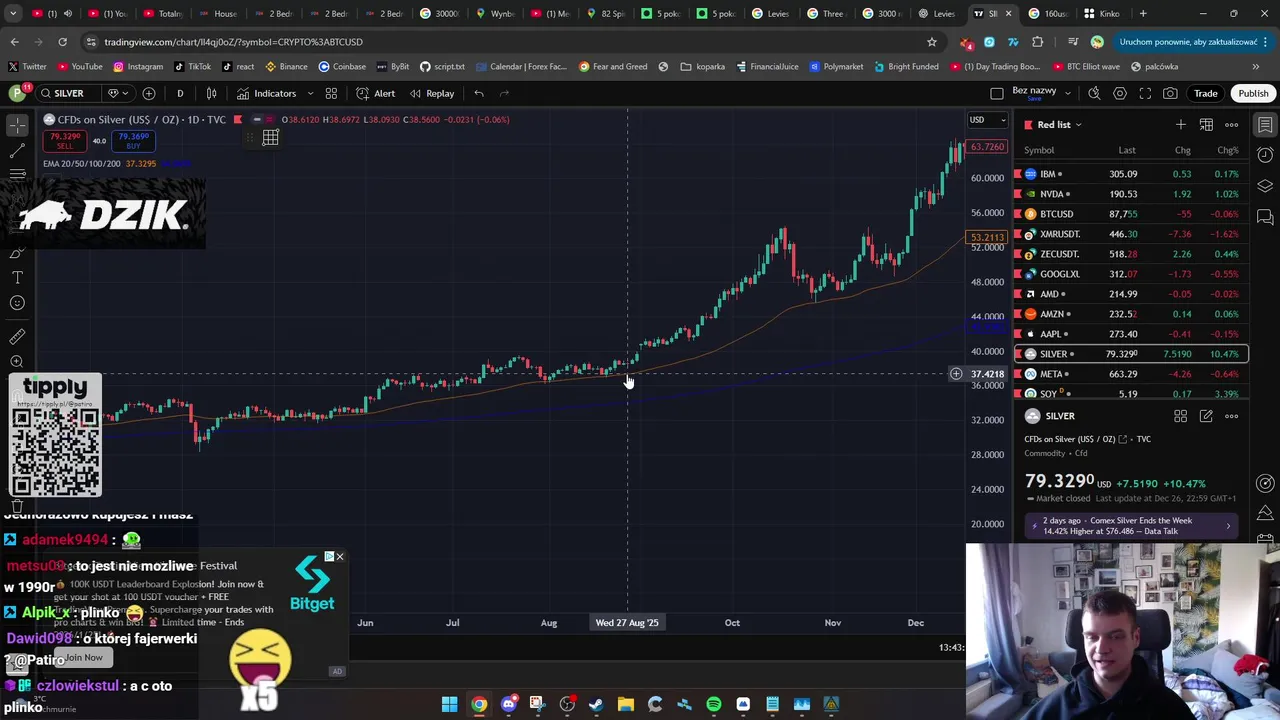
Task: Open Watchlist panel icon in right sidebar
Action: 1265,125
